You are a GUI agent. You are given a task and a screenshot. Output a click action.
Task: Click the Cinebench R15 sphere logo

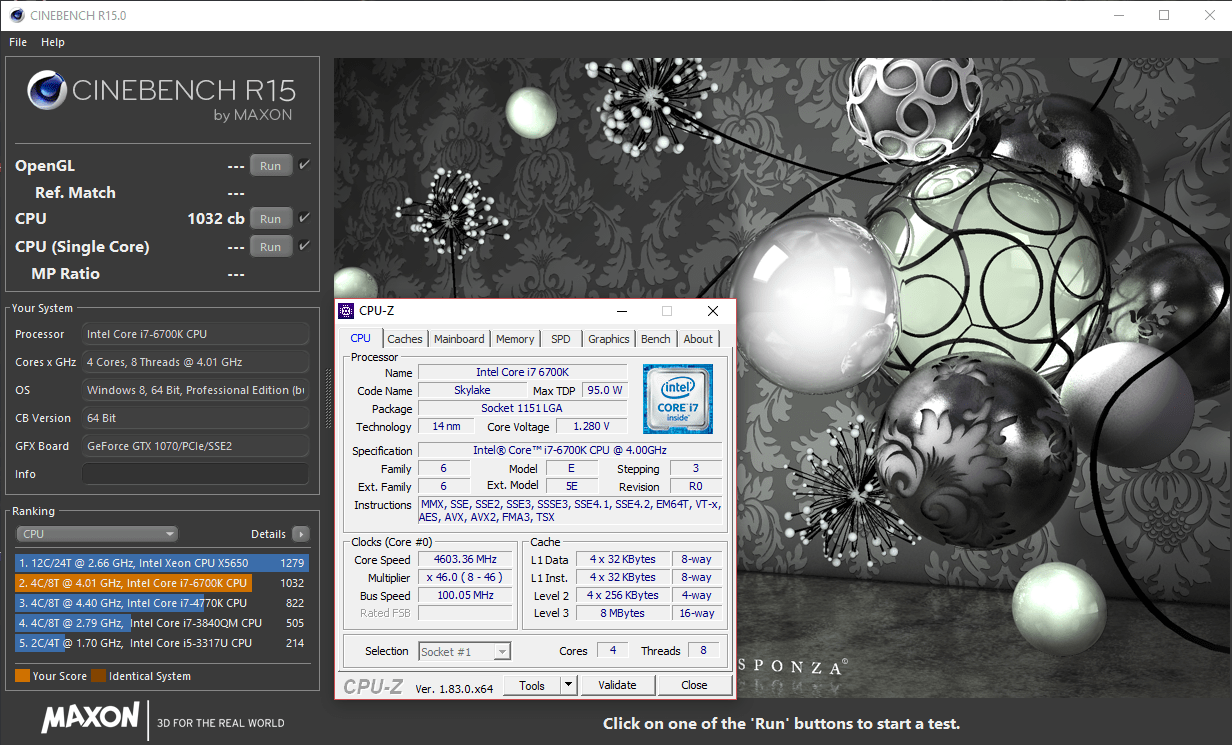click(x=47, y=90)
